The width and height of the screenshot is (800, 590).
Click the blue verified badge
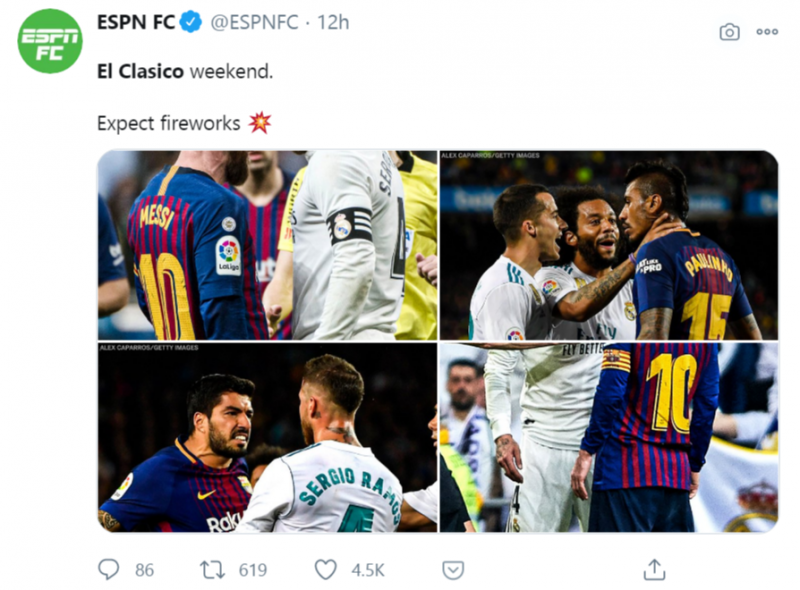coord(192,23)
